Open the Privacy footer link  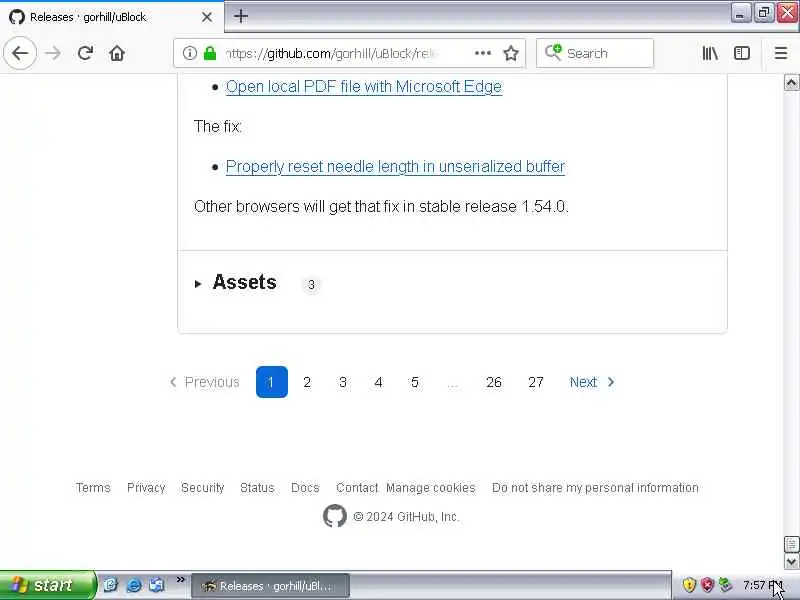coord(146,488)
